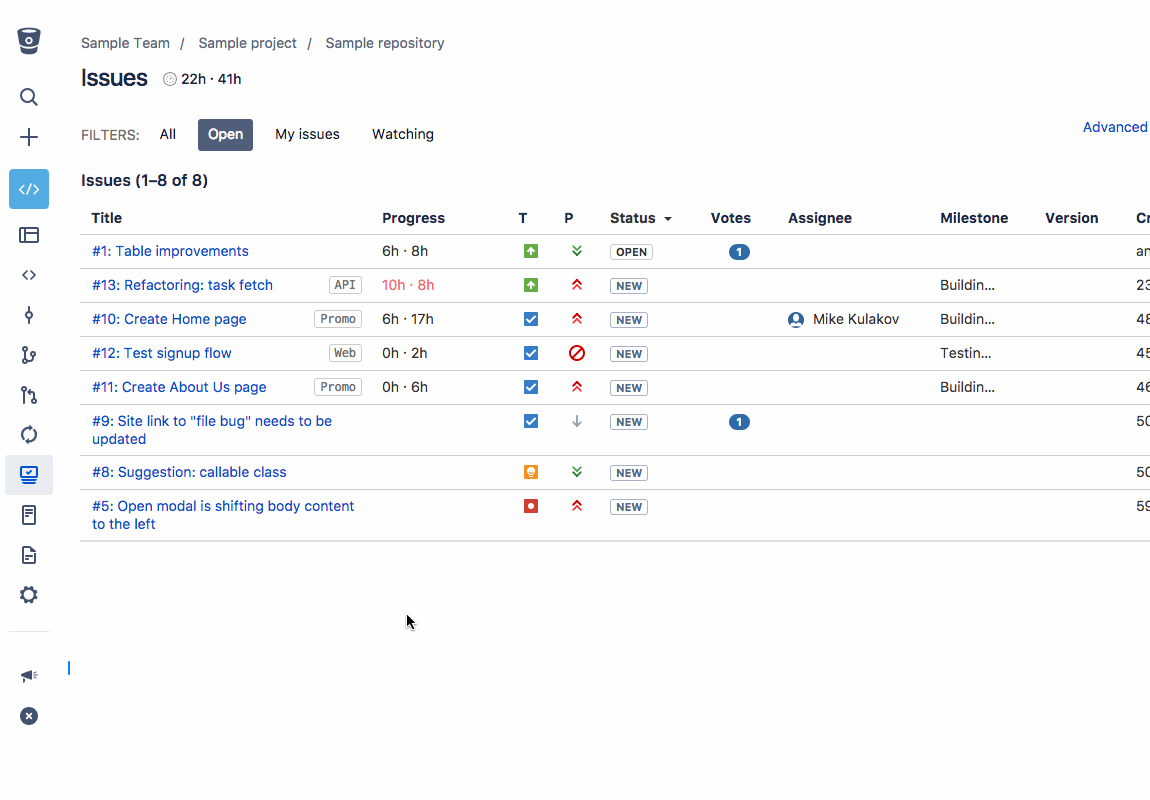Open the Search icon in the sidebar

pyautogui.click(x=29, y=97)
